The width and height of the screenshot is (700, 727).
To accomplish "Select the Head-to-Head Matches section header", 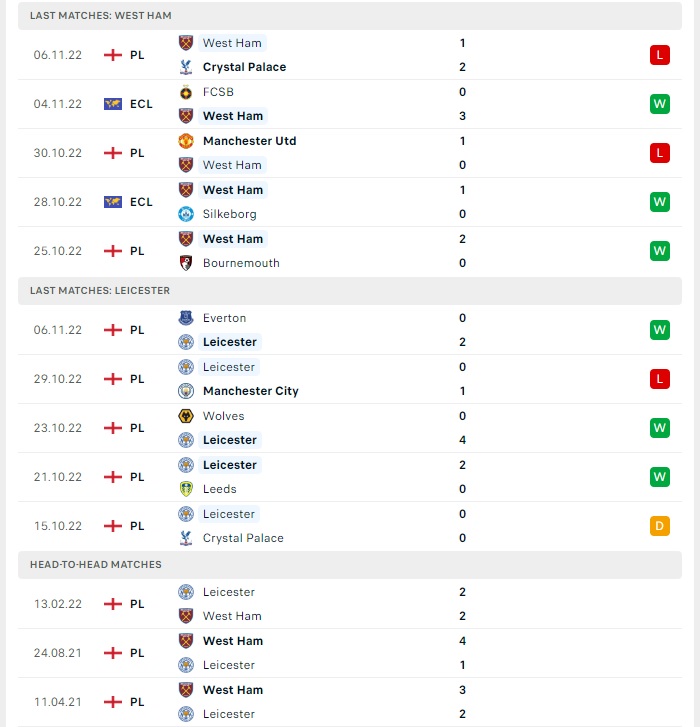I will 350,565.
